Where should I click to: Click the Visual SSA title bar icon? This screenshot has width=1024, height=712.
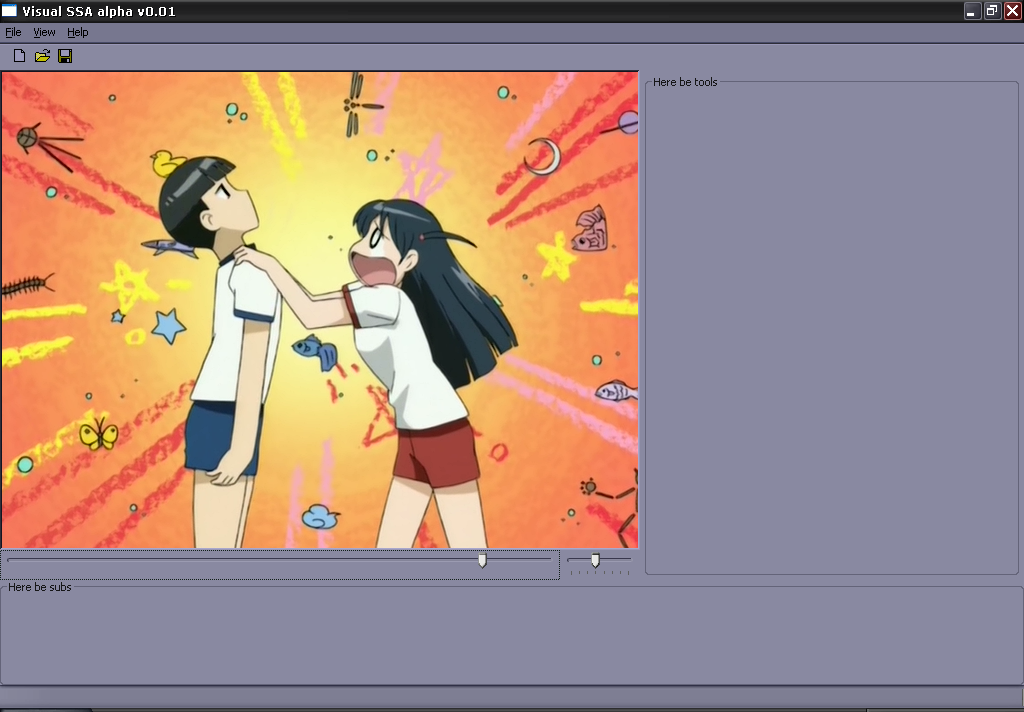[10, 11]
